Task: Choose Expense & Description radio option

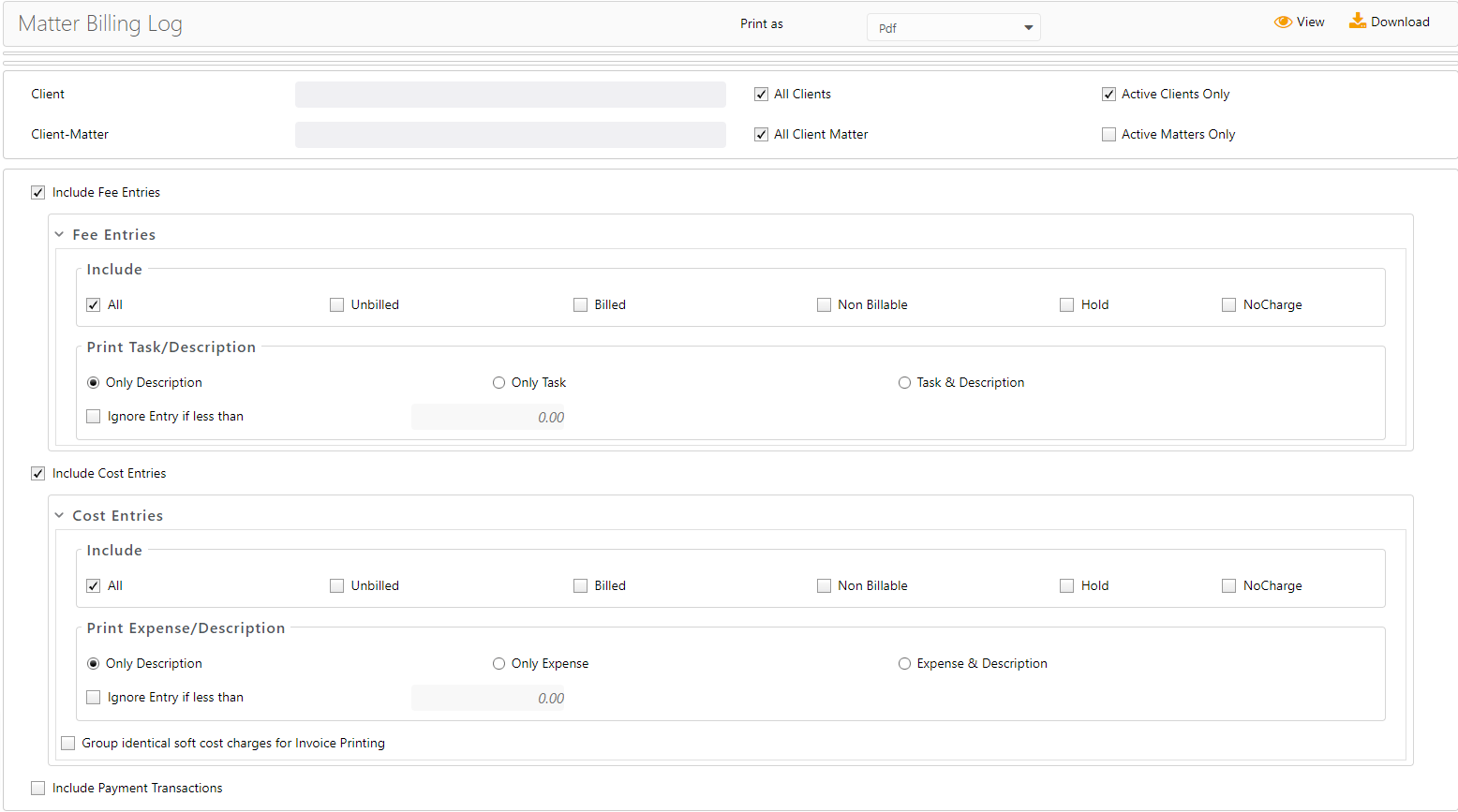Action: tap(904, 664)
